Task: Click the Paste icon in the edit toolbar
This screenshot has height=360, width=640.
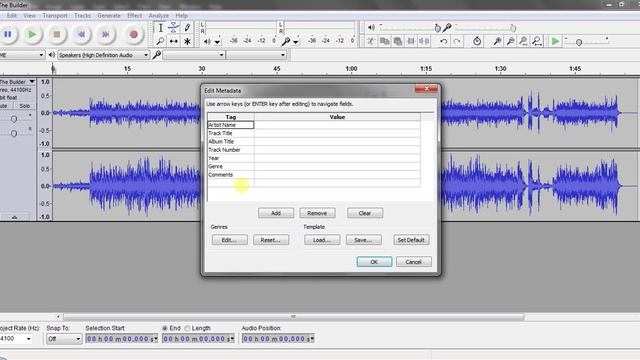Action: (x=398, y=41)
